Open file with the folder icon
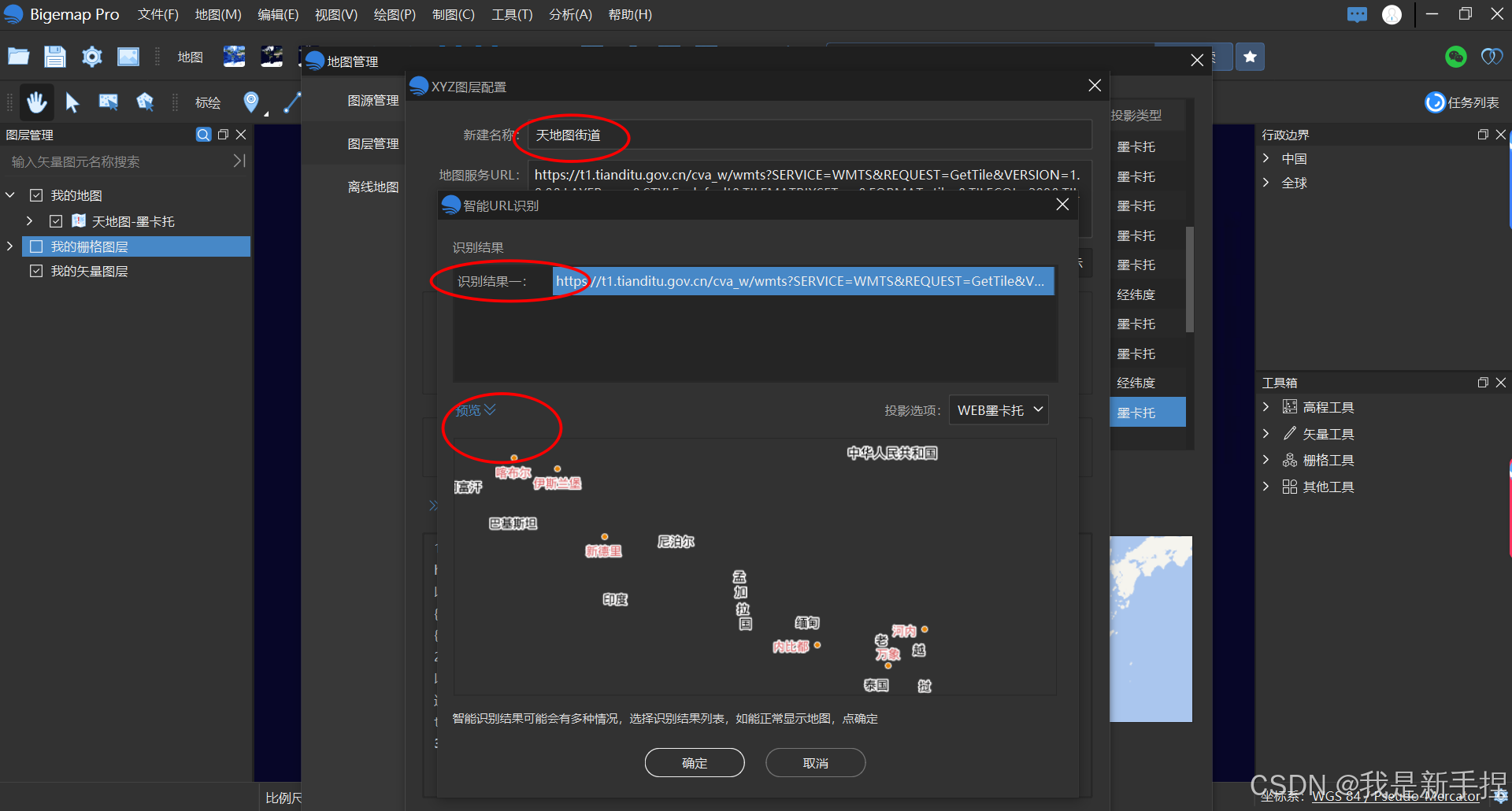Image resolution: width=1512 pixels, height=811 pixels. point(19,57)
